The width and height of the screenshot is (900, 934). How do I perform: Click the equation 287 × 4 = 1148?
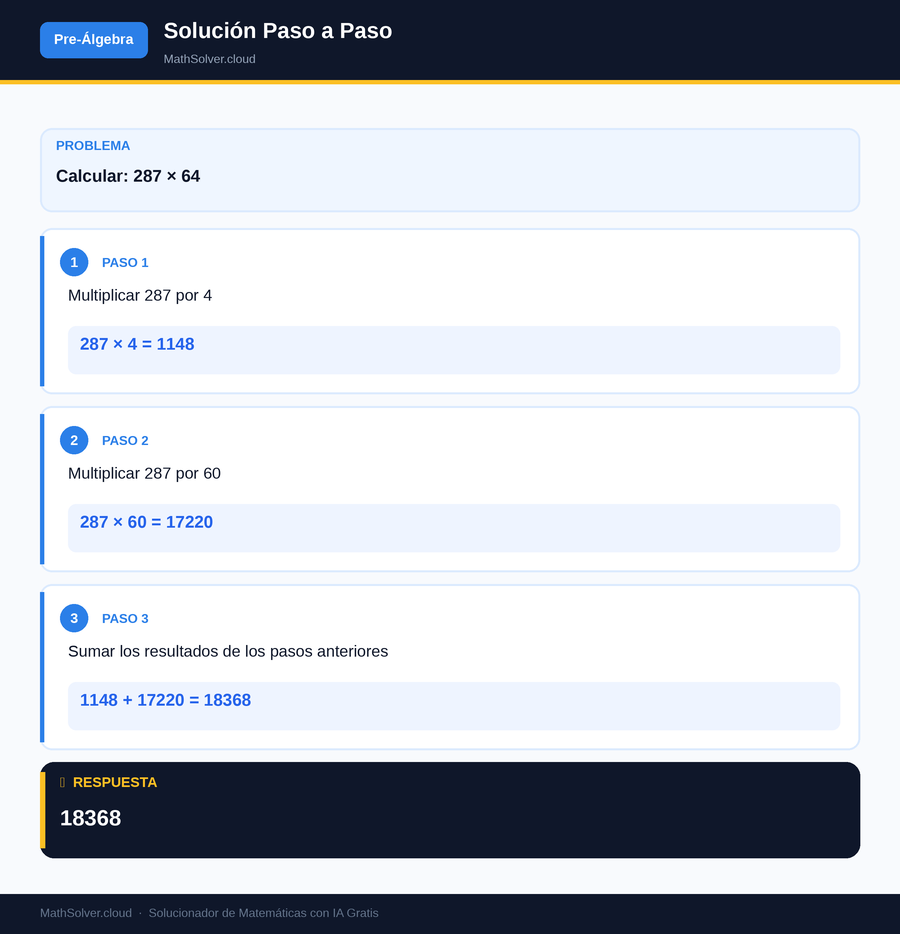pyautogui.click(x=137, y=344)
